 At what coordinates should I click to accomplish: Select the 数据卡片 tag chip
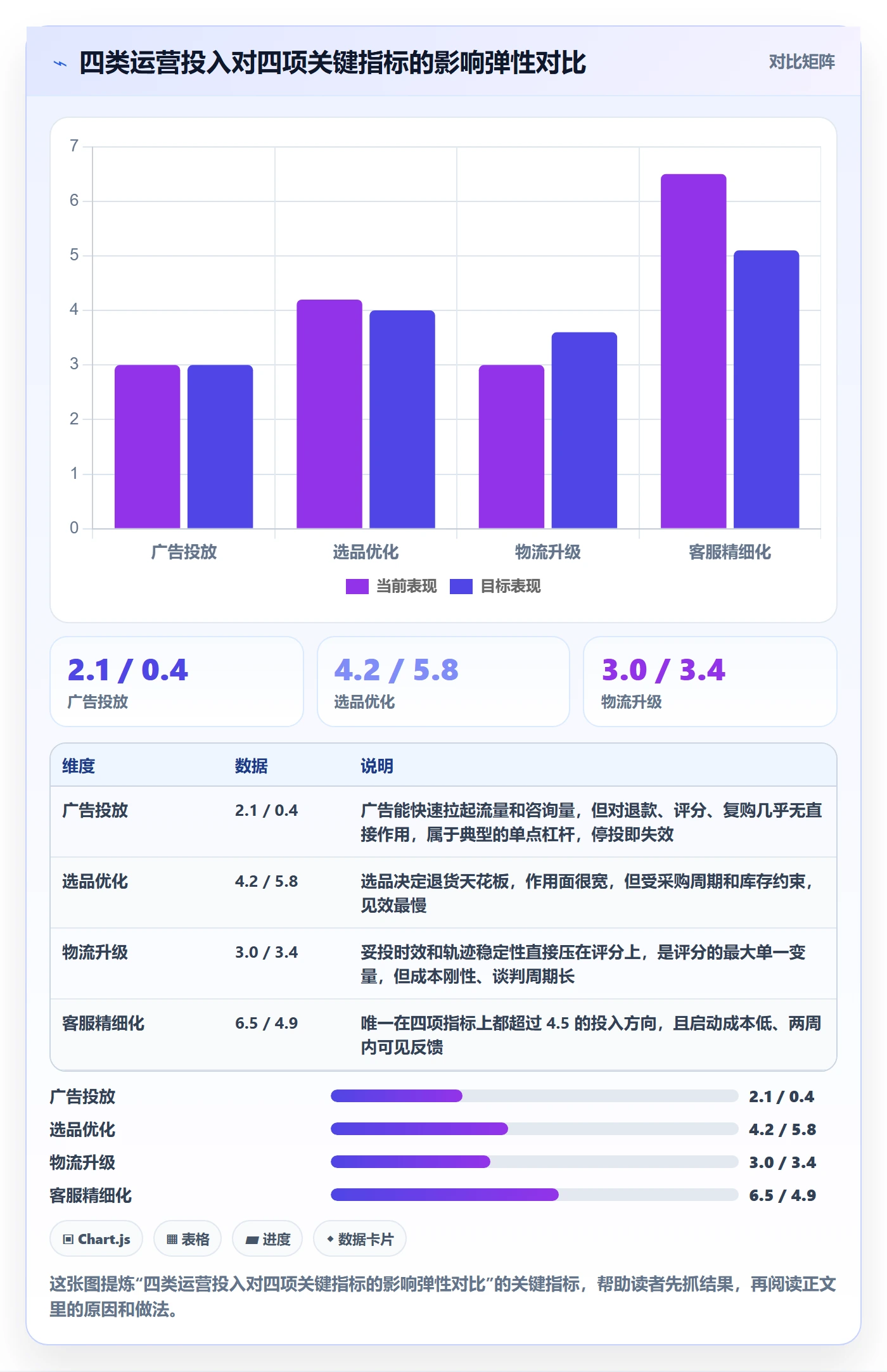tap(360, 1239)
